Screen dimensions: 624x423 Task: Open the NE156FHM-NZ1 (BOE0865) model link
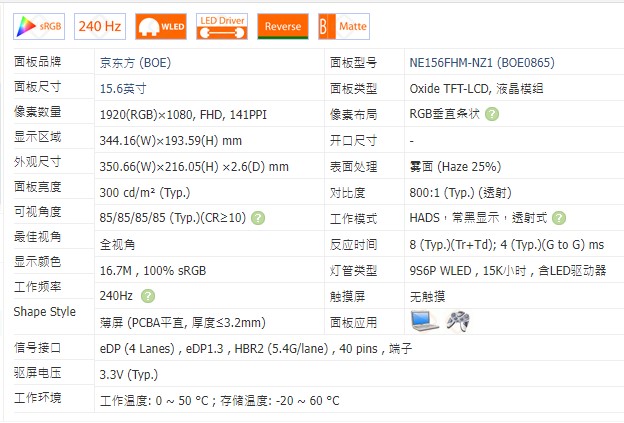tap(482, 63)
